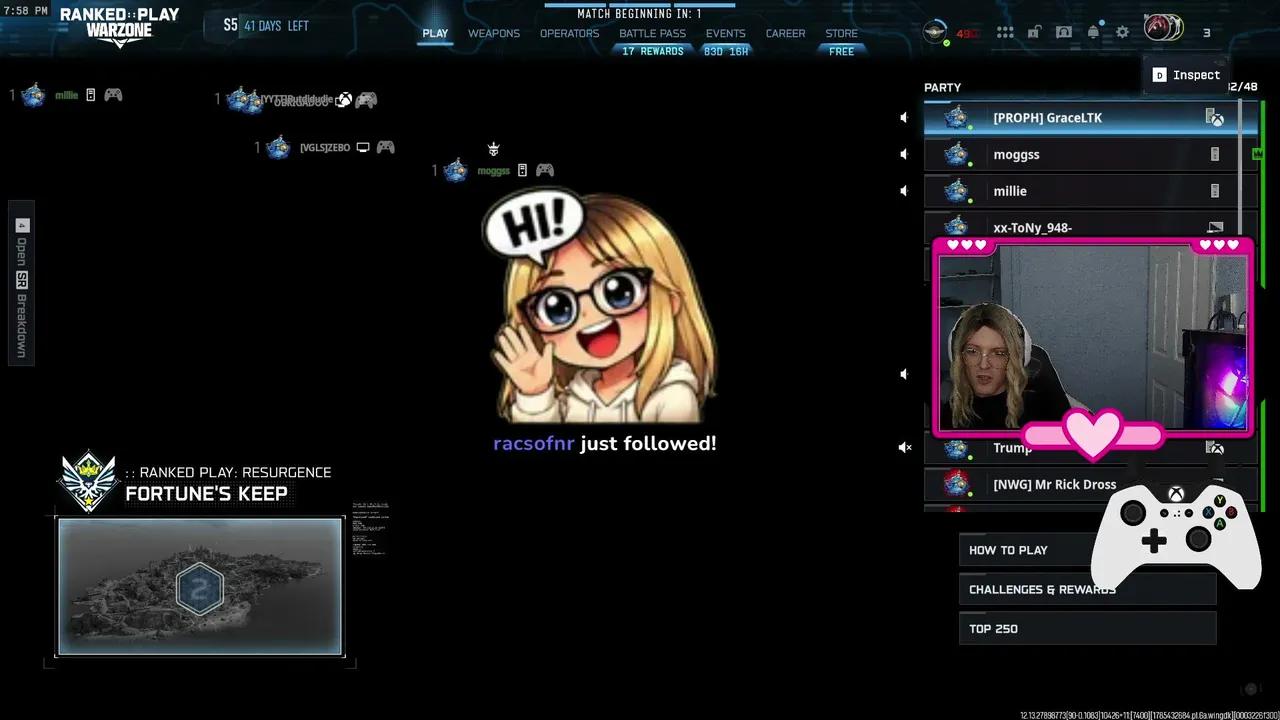
Task: Unmute the muted speaker beside Trump row
Action: pos(905,448)
